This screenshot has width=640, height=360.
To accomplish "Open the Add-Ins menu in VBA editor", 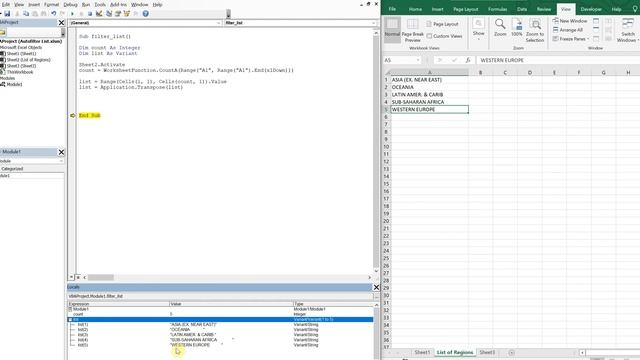I will pos(118,4).
